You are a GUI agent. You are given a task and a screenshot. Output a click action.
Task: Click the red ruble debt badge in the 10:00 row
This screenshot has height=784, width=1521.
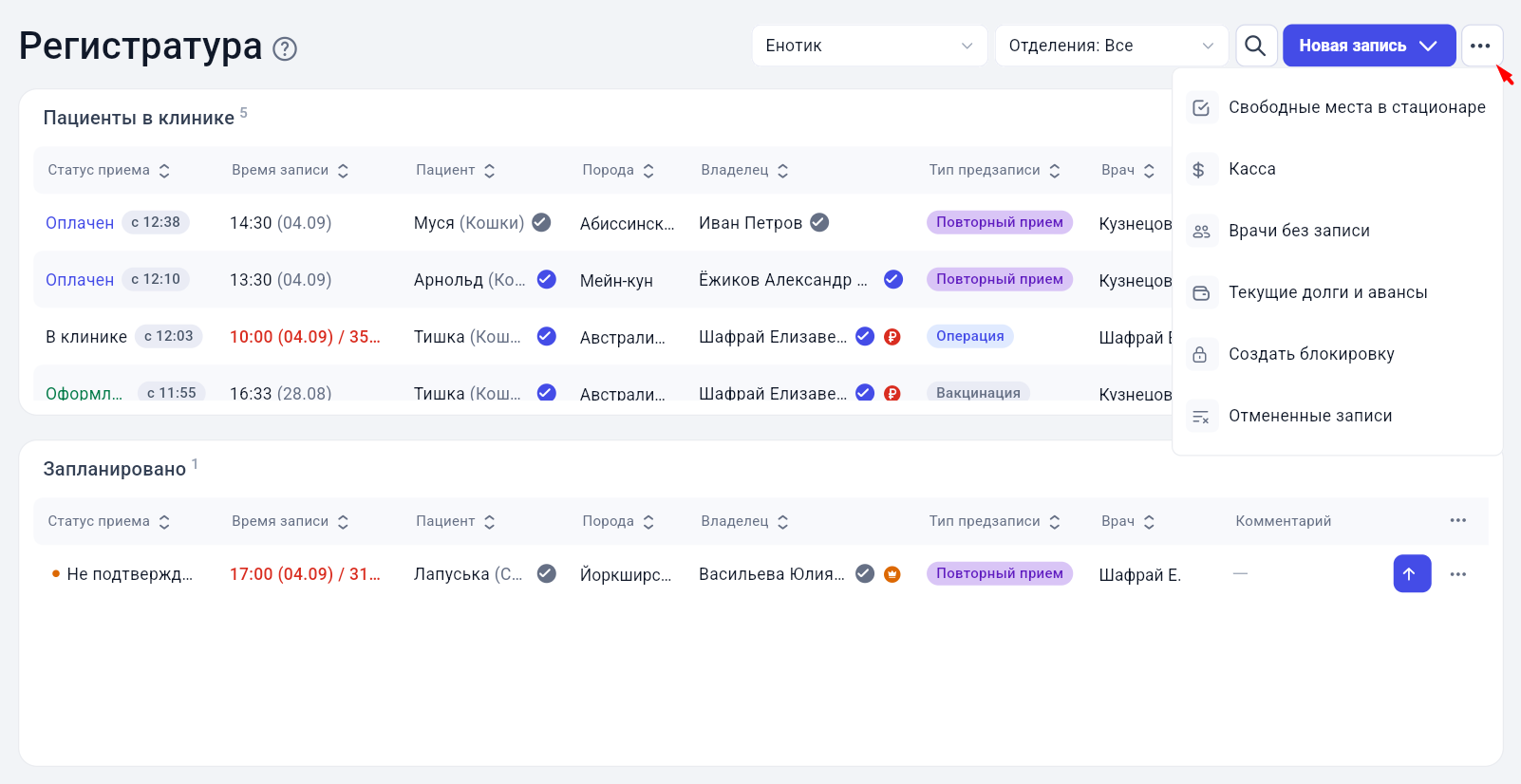[892, 336]
